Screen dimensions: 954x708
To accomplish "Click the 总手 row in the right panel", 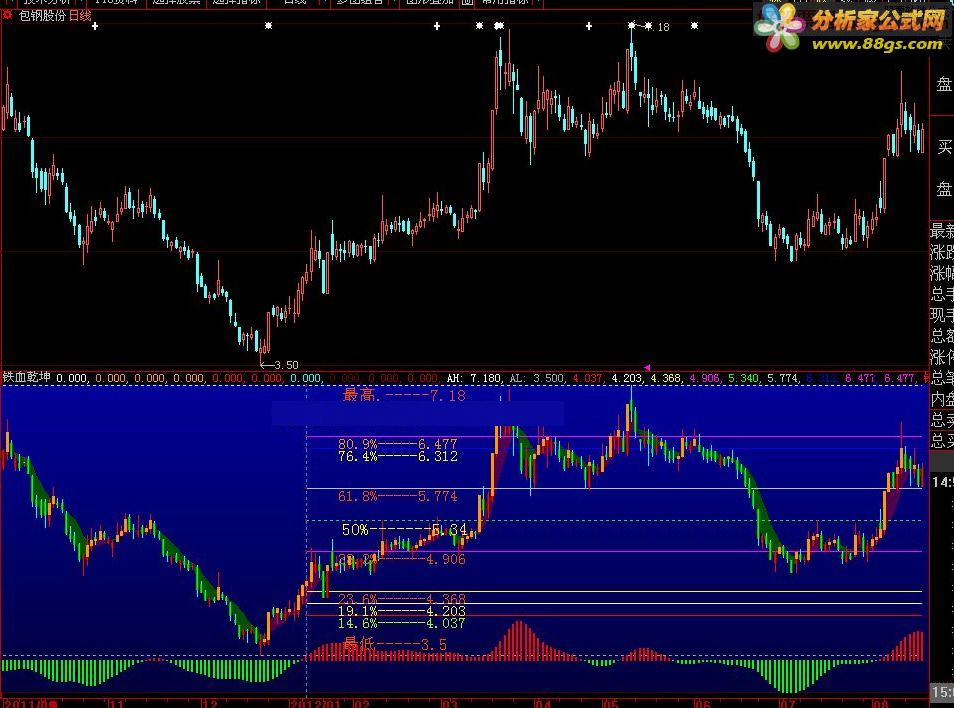I will (x=942, y=294).
